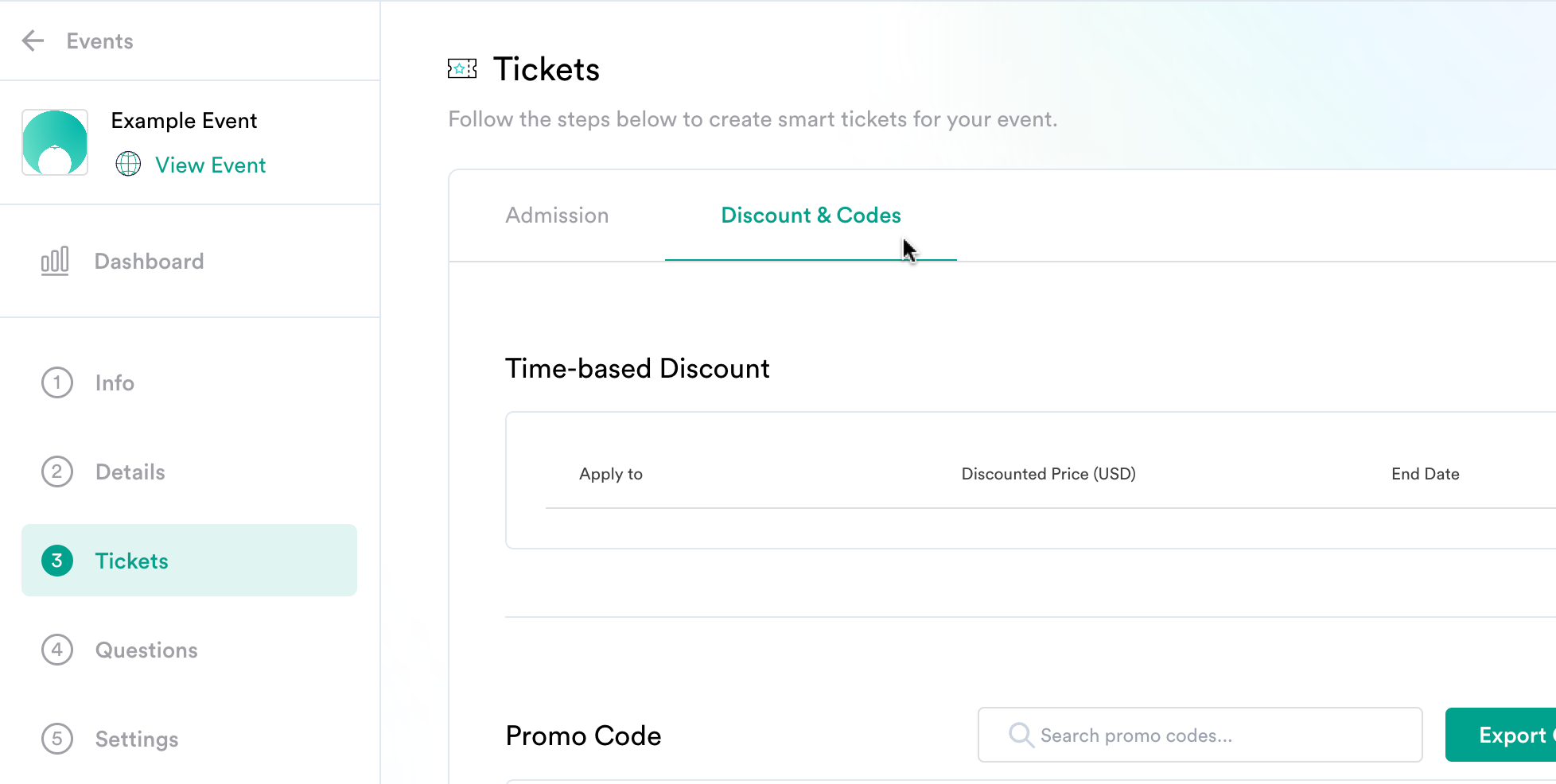The image size is (1556, 784).
Task: Open the Settings step
Action: coord(189,739)
